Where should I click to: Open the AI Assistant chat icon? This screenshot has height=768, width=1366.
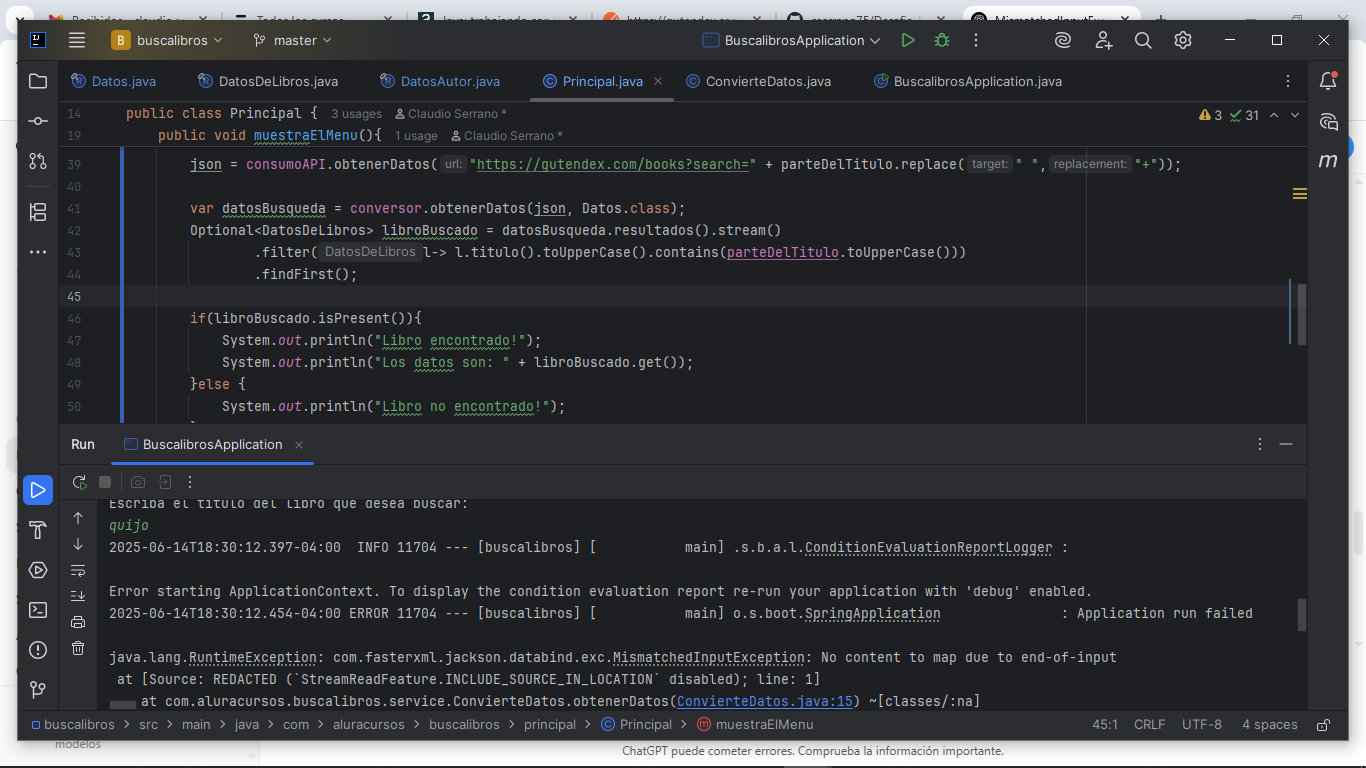click(x=1328, y=121)
